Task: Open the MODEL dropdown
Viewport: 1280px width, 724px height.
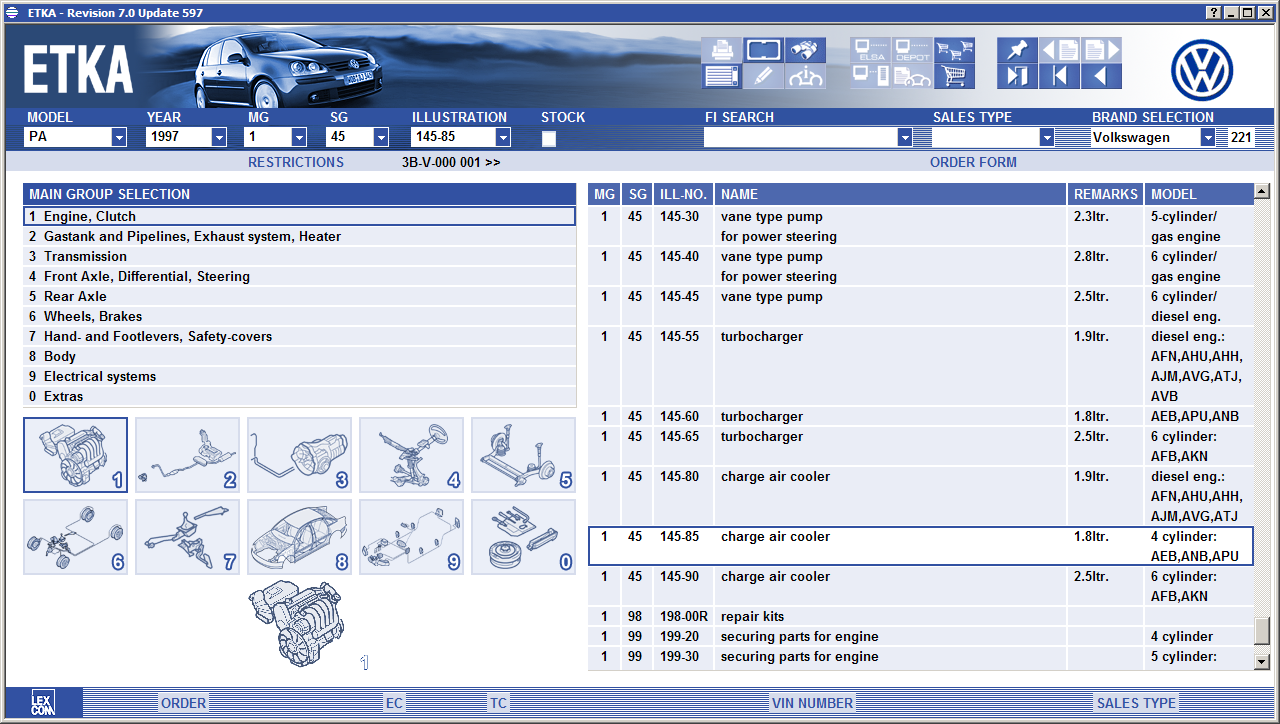Action: 119,138
